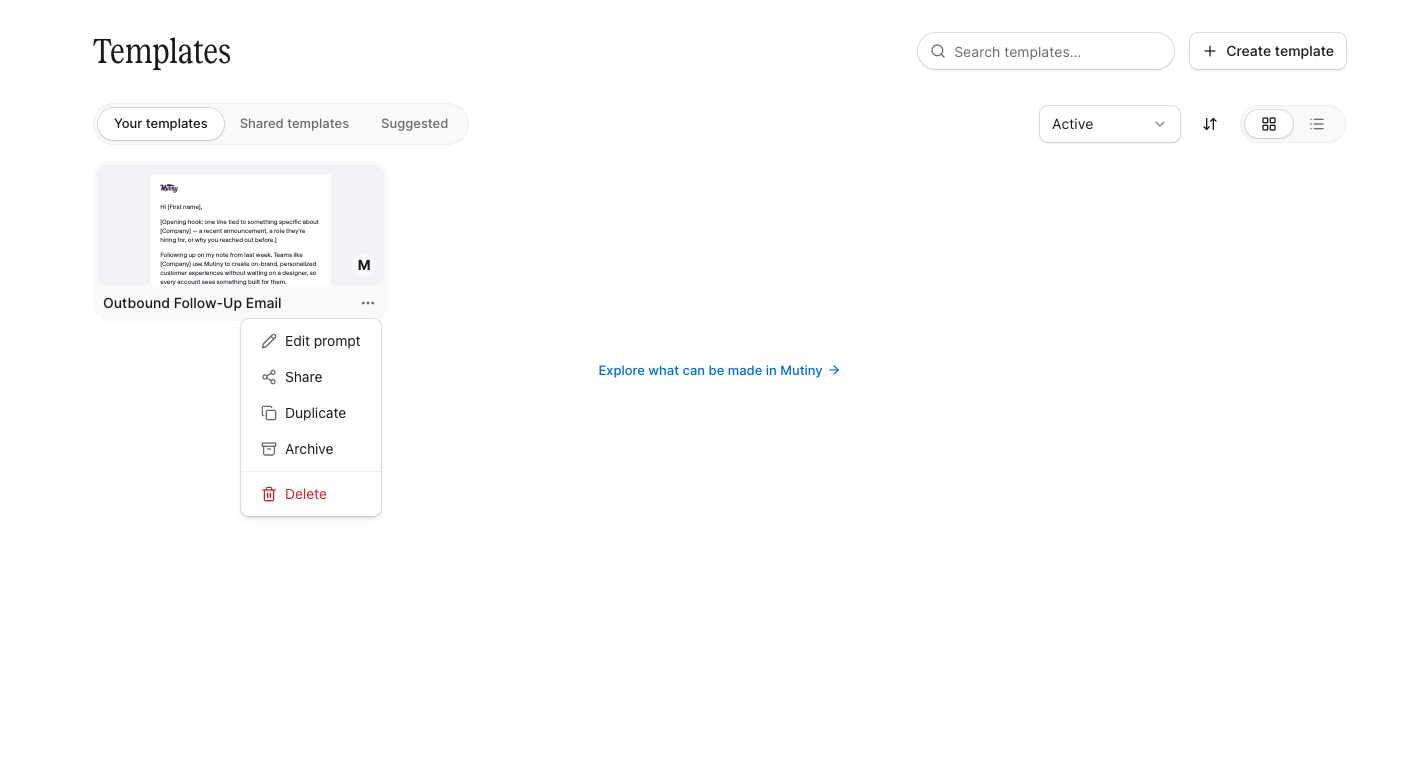
Task: Open the Suggested tab
Action: pyautogui.click(x=414, y=124)
